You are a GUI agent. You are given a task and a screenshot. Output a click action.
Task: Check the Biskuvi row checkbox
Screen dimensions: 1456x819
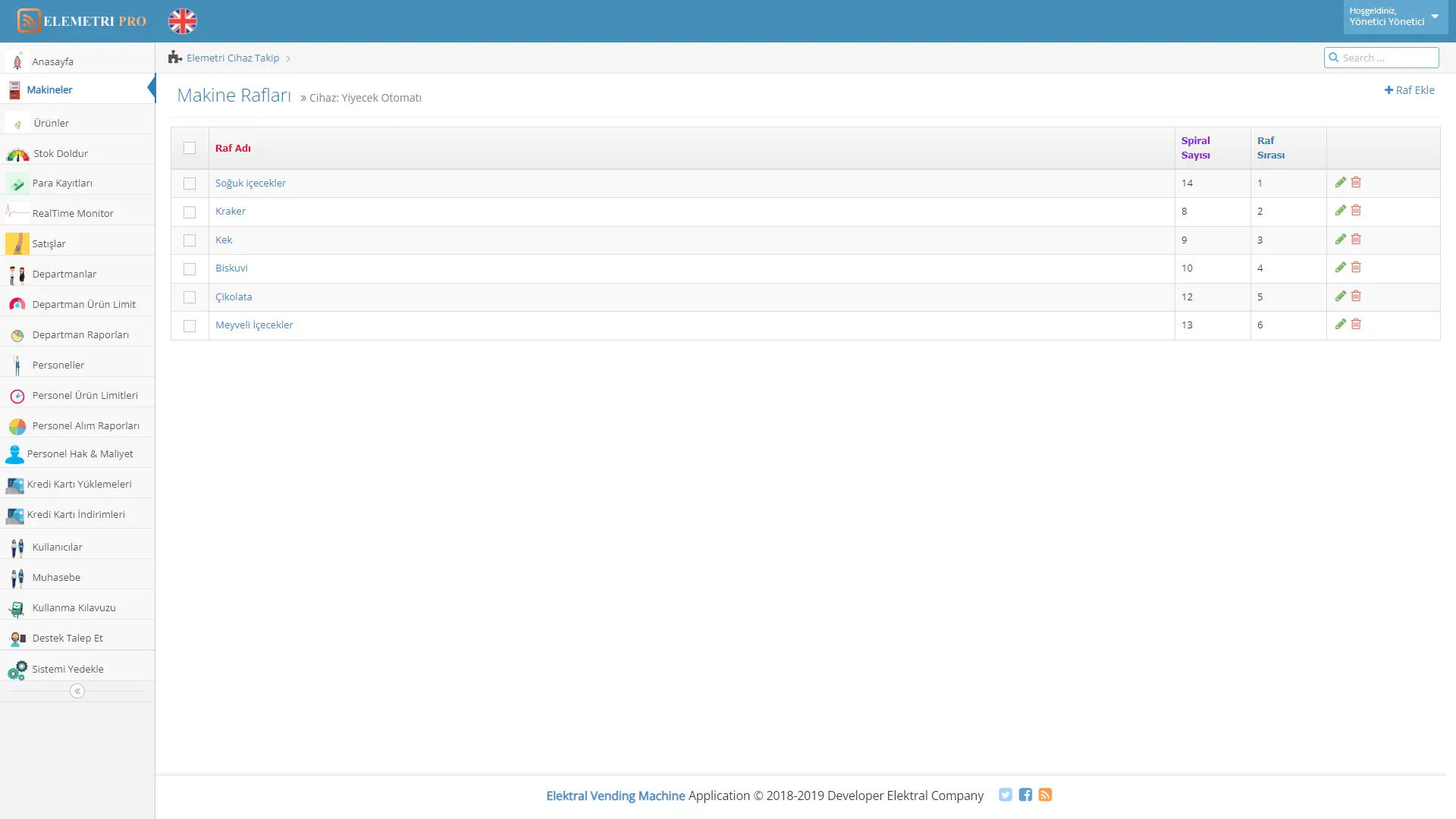pyautogui.click(x=190, y=269)
